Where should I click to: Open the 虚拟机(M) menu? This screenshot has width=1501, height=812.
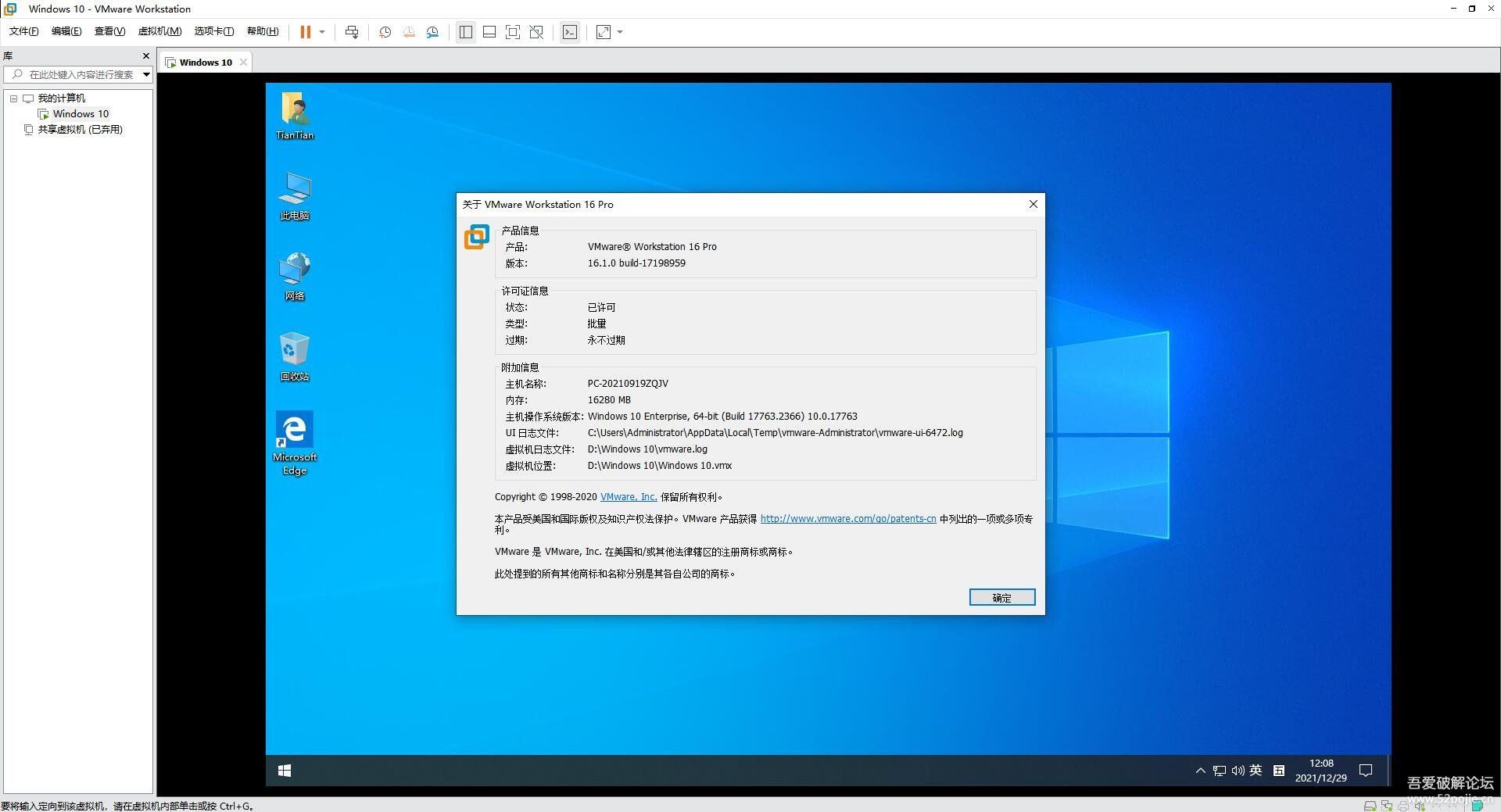(x=159, y=31)
